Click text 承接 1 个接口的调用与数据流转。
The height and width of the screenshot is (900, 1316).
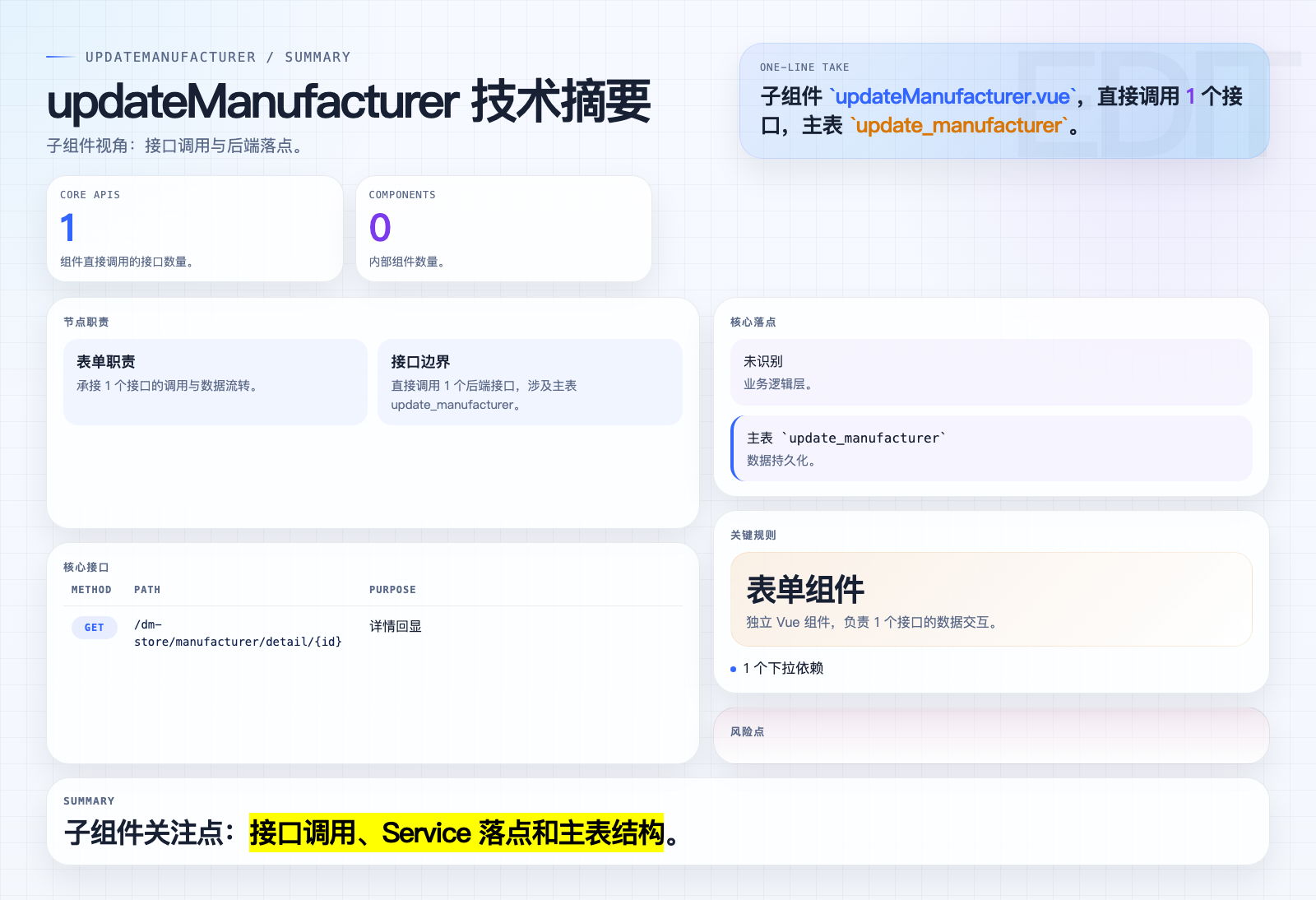(x=169, y=385)
